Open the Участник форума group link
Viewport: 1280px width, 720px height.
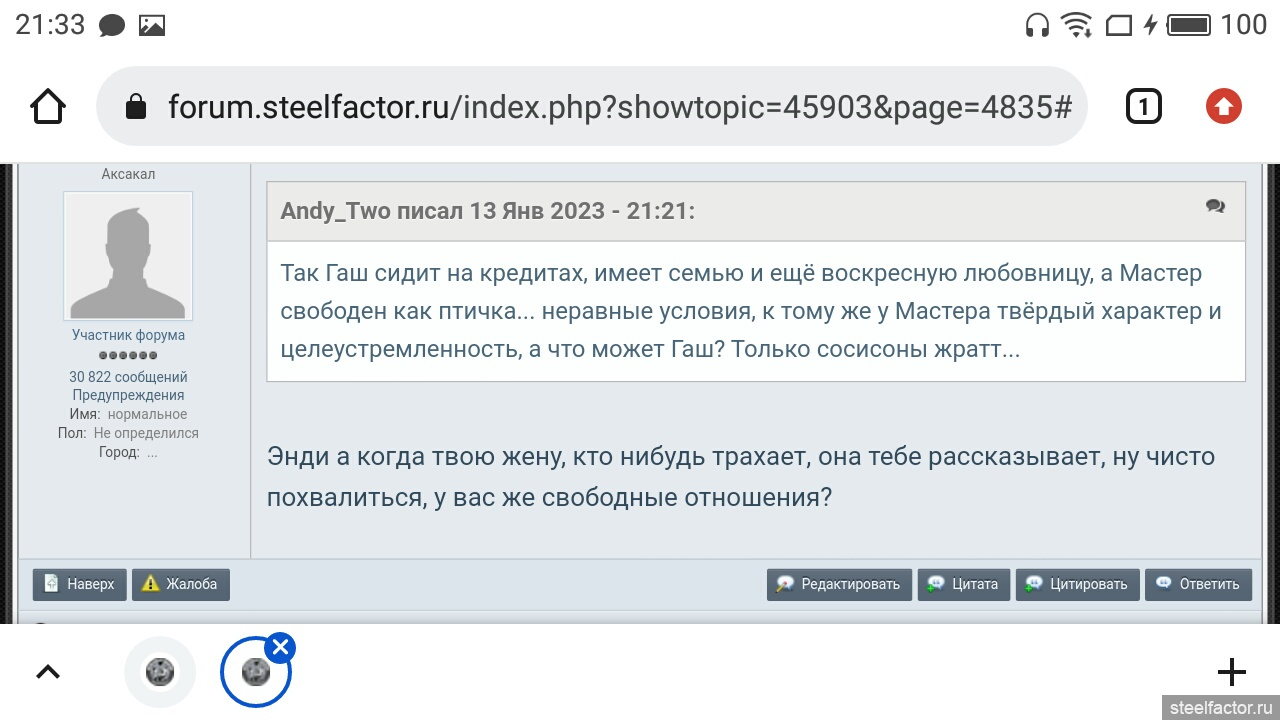tap(128, 335)
